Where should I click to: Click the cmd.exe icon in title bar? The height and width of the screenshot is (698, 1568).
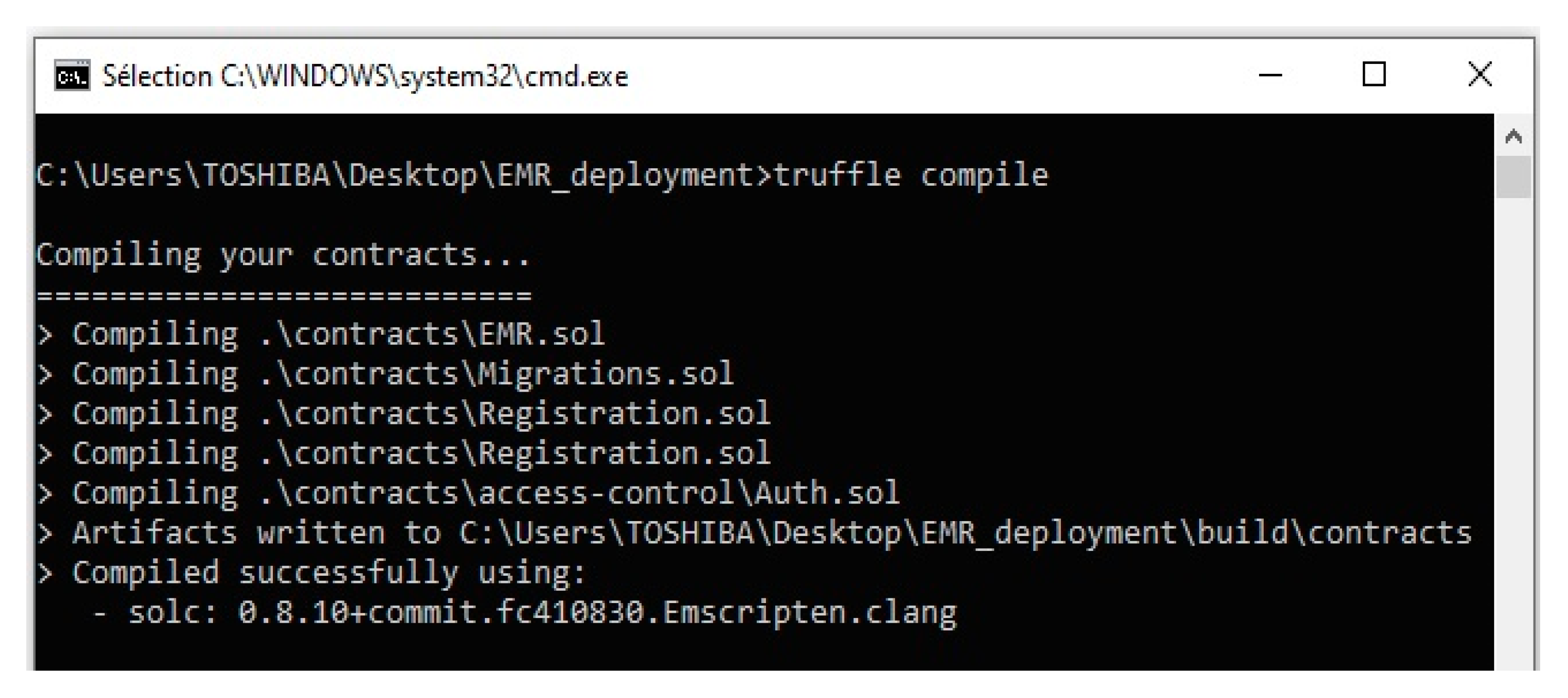tap(72, 75)
